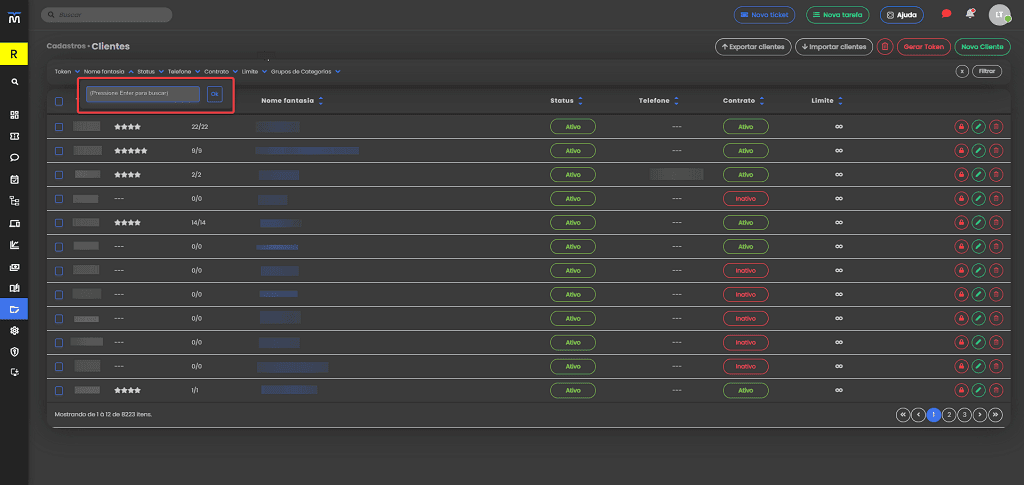The height and width of the screenshot is (485, 1024).
Task: Open the sidebar magnifier search icon
Action: pos(14,82)
